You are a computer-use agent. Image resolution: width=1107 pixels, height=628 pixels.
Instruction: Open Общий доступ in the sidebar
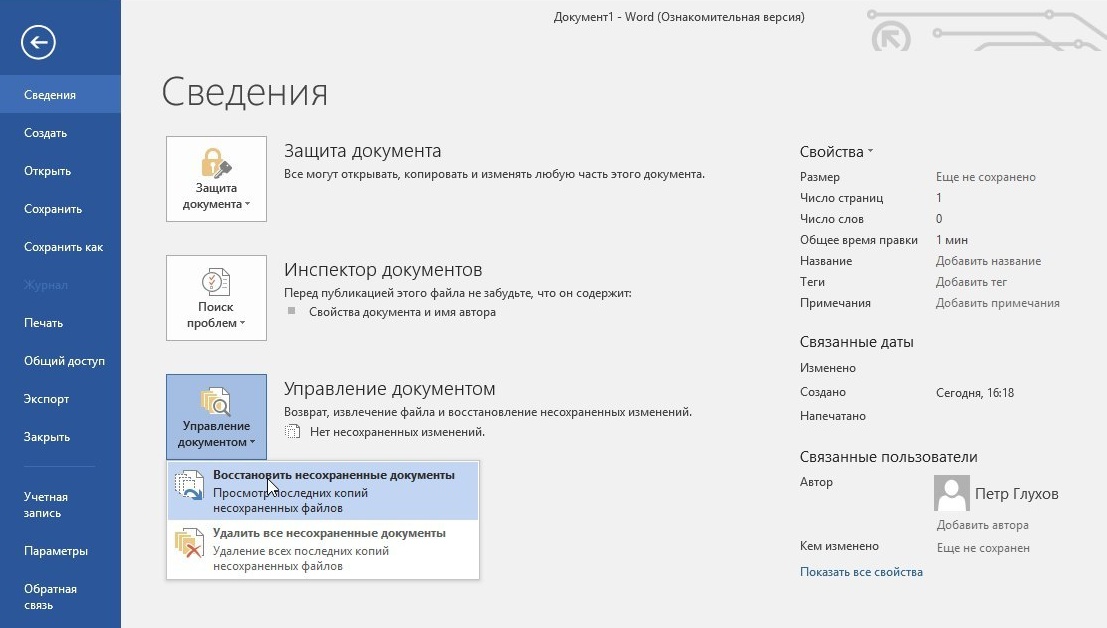click(x=61, y=361)
